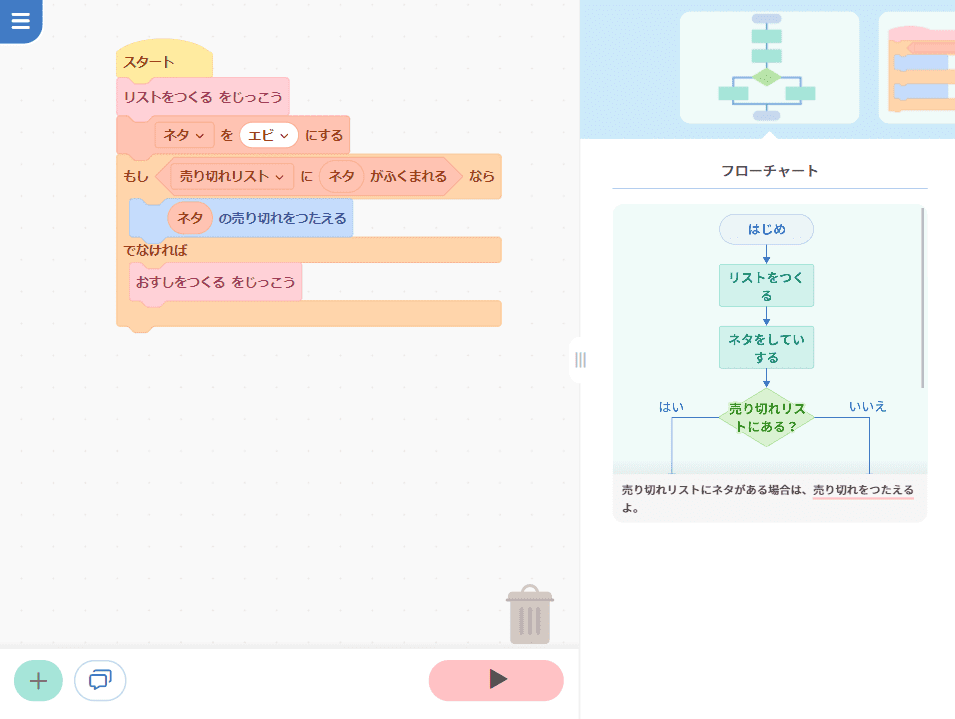Select the の売り切れをつたえる block
Image resolution: width=955 pixels, height=719 pixels.
click(x=281, y=218)
